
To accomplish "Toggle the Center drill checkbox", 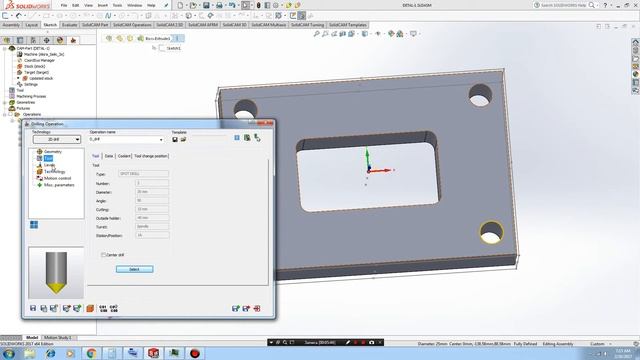I will [x=103, y=255].
